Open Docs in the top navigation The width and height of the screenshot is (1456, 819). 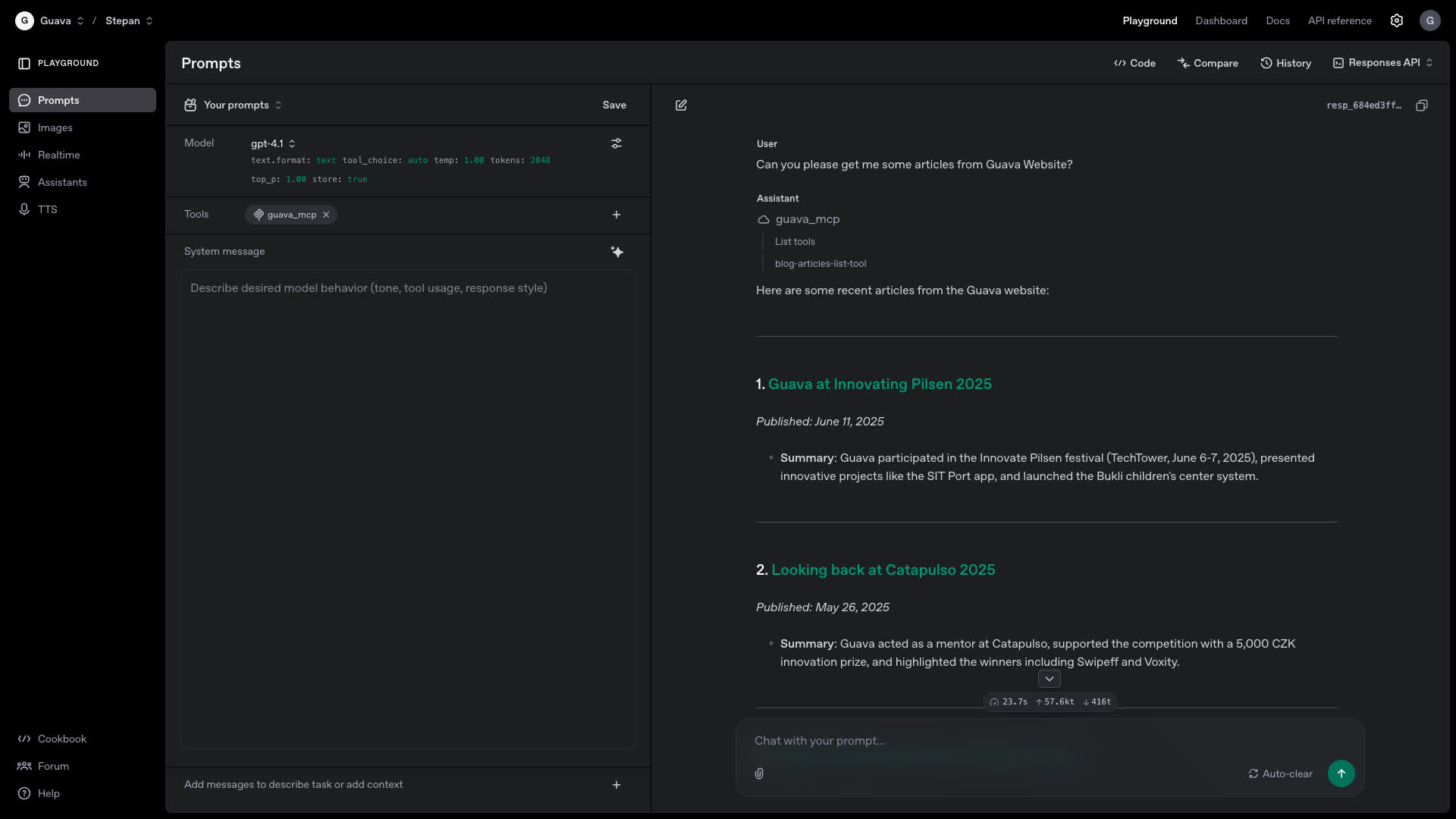(x=1278, y=20)
